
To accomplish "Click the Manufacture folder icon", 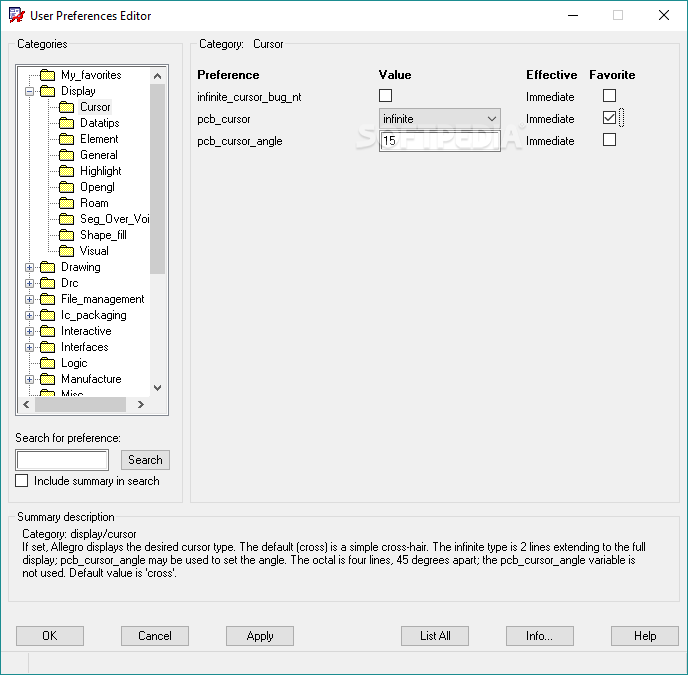I will point(47,379).
